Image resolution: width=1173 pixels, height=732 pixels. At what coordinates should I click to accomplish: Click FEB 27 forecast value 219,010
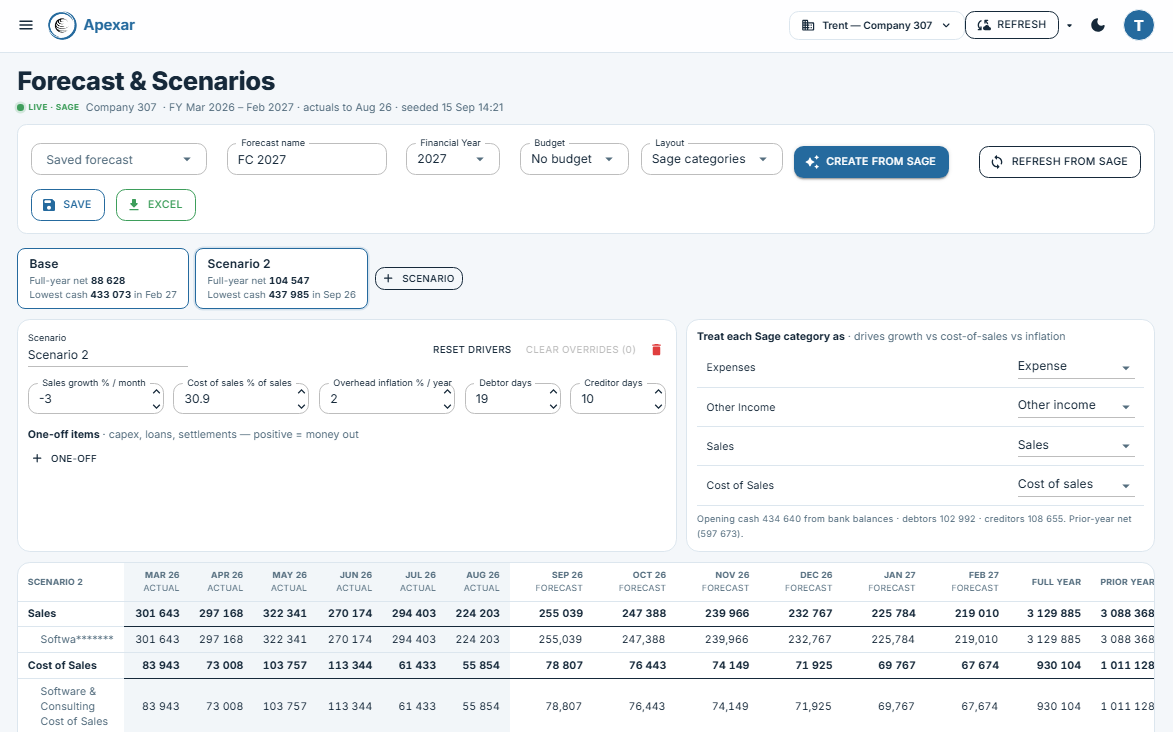[x=976, y=640]
